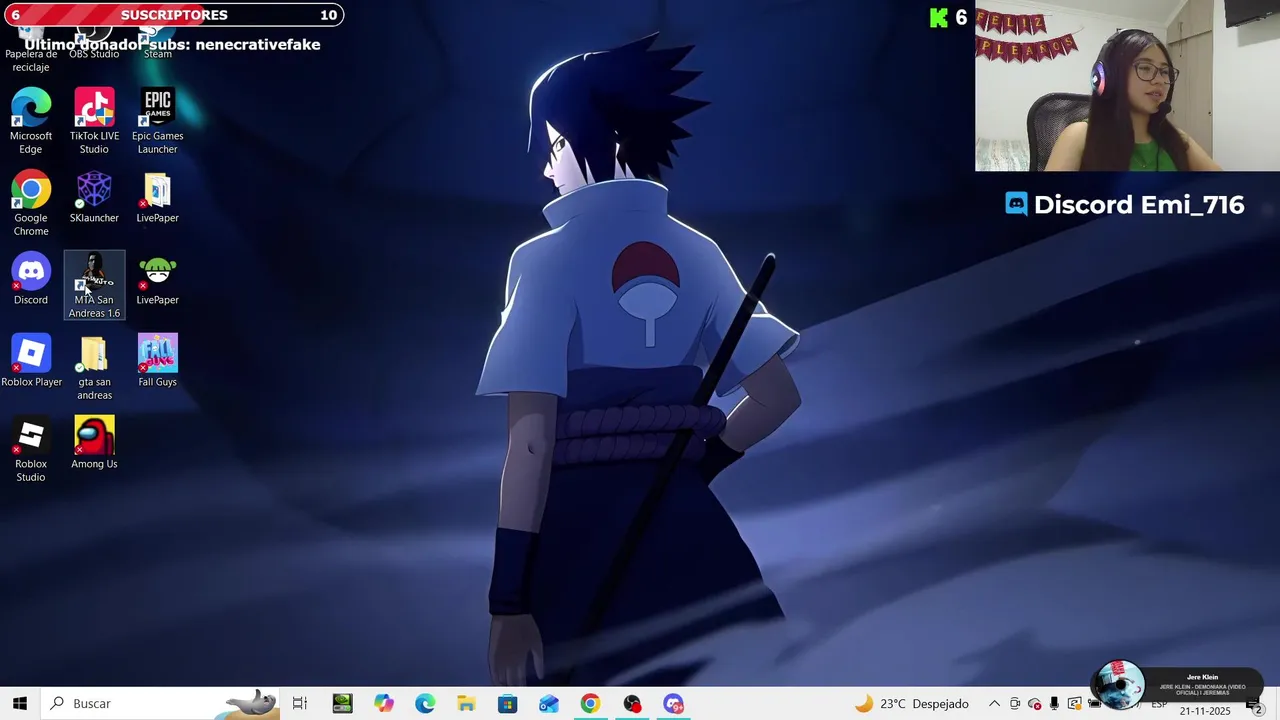Open NVIDIA app from taskbar
The width and height of the screenshot is (1280, 720).
tap(342, 703)
